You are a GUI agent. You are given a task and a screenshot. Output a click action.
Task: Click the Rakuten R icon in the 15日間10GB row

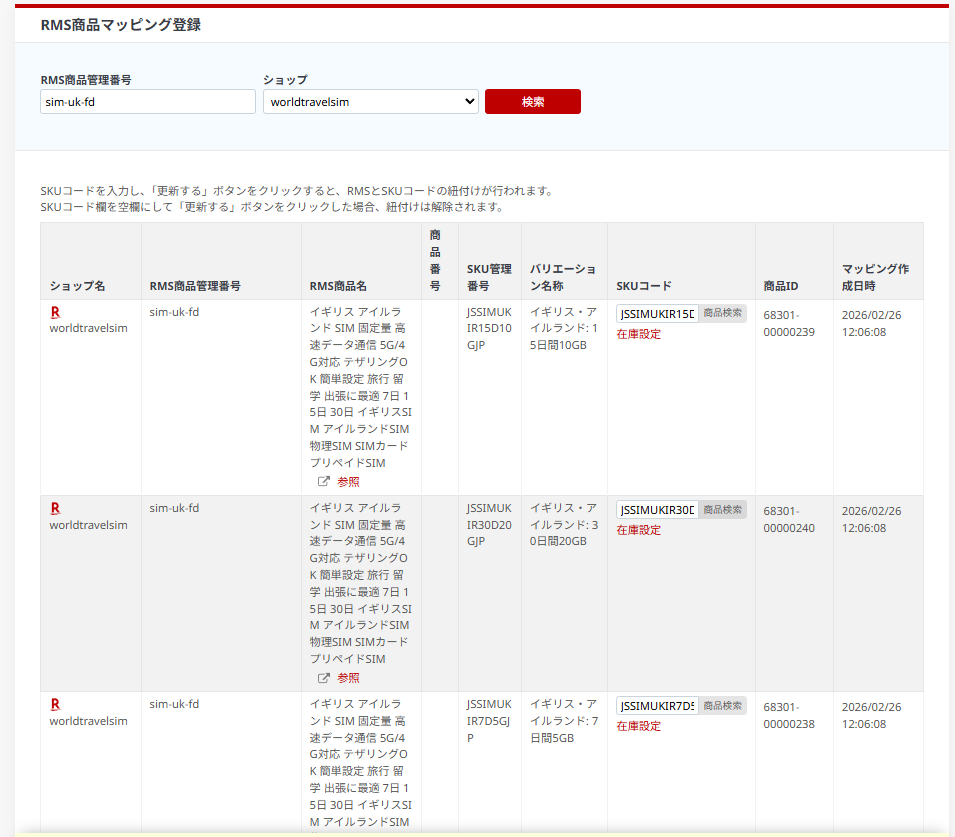[55, 312]
